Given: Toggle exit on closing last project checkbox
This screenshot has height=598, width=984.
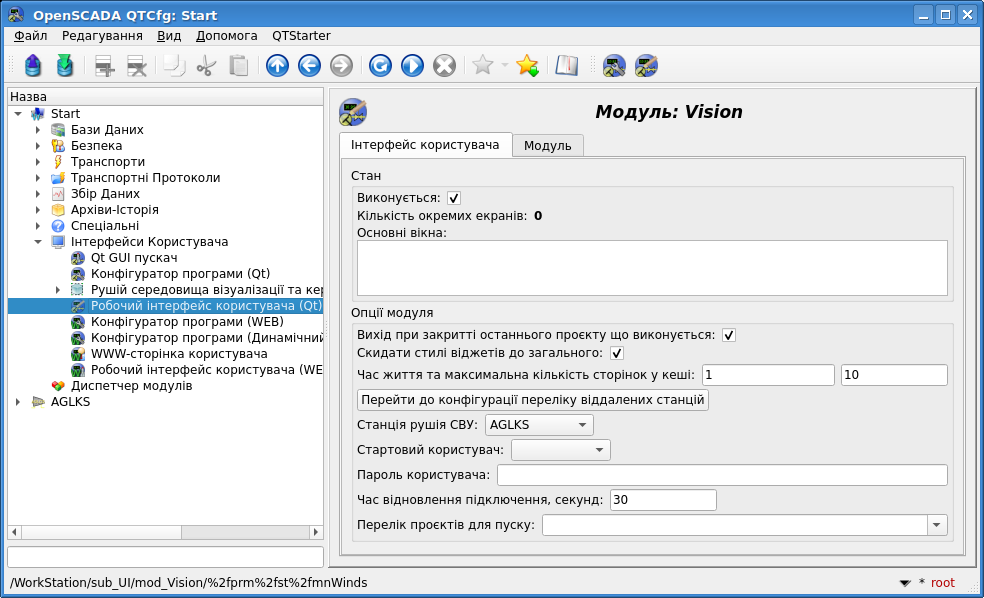Looking at the screenshot, I should tap(729, 335).
